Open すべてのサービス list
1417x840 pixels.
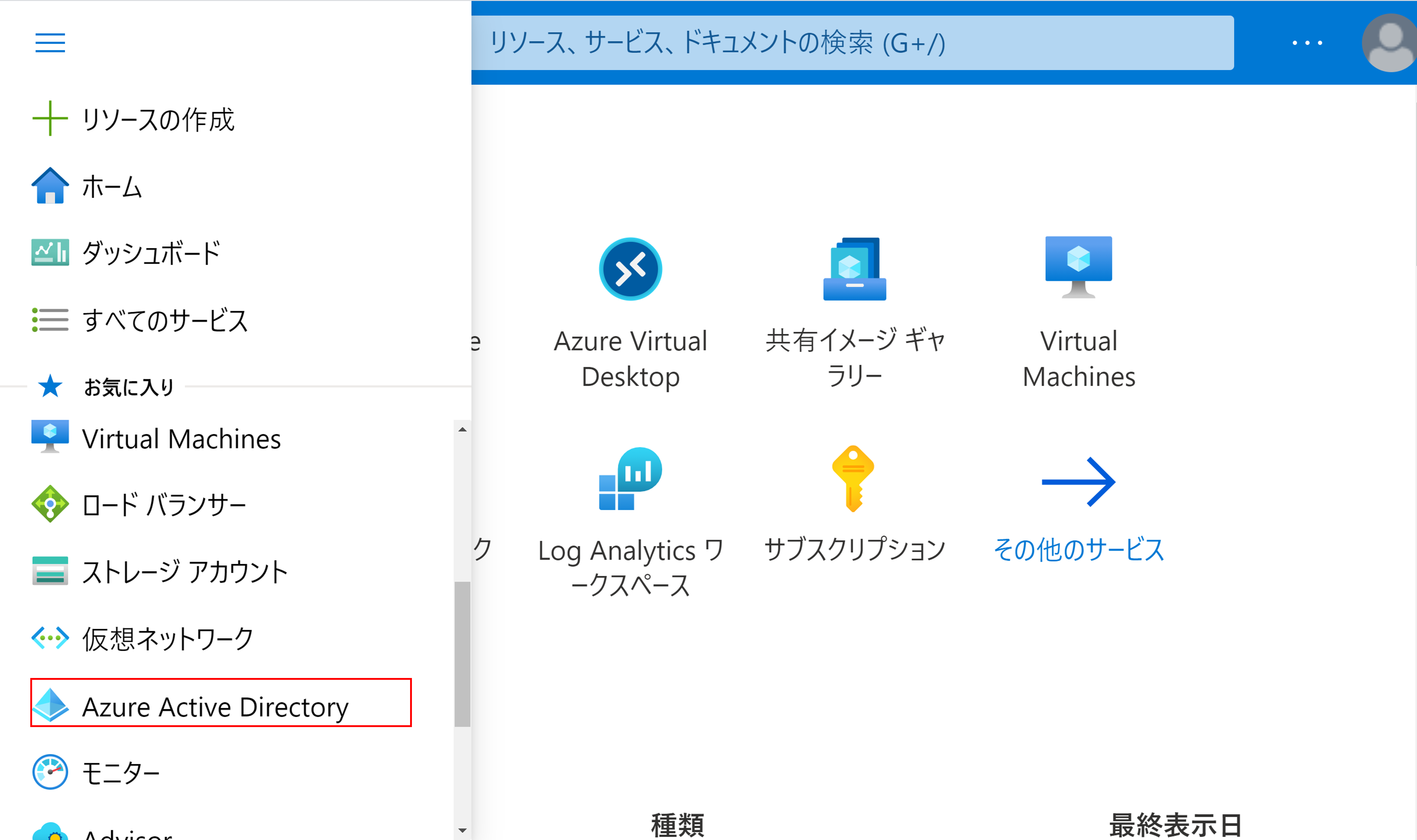165,320
